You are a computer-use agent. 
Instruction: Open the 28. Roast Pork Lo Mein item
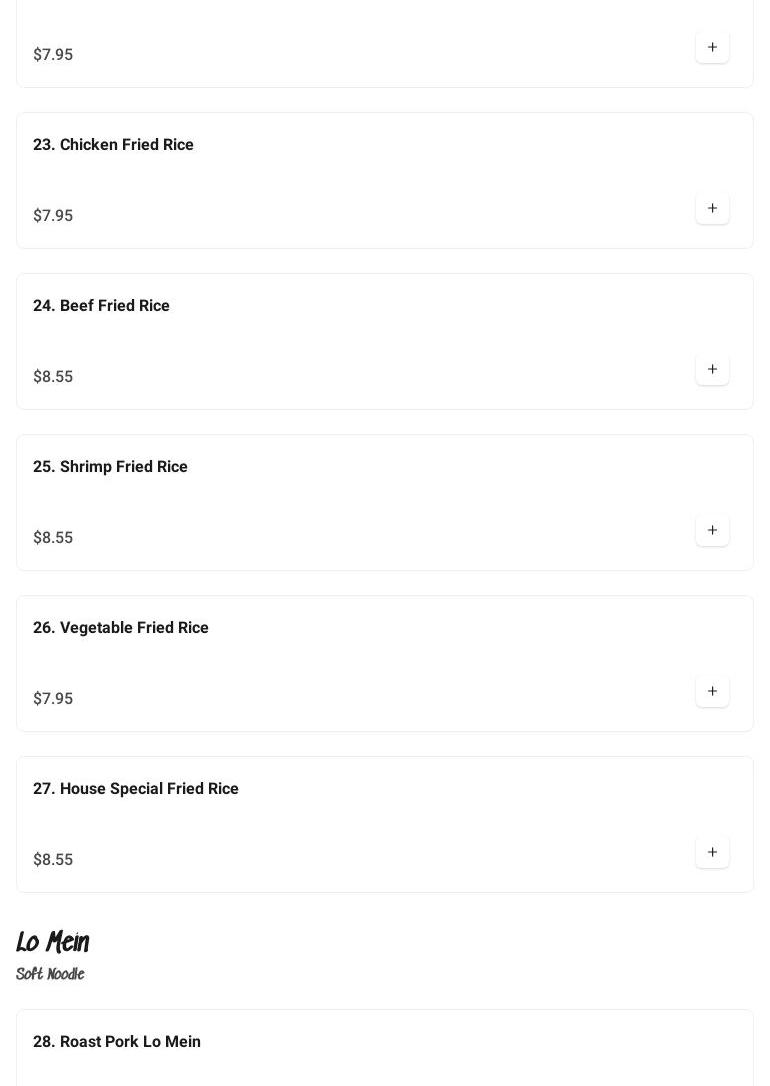(x=116, y=1042)
